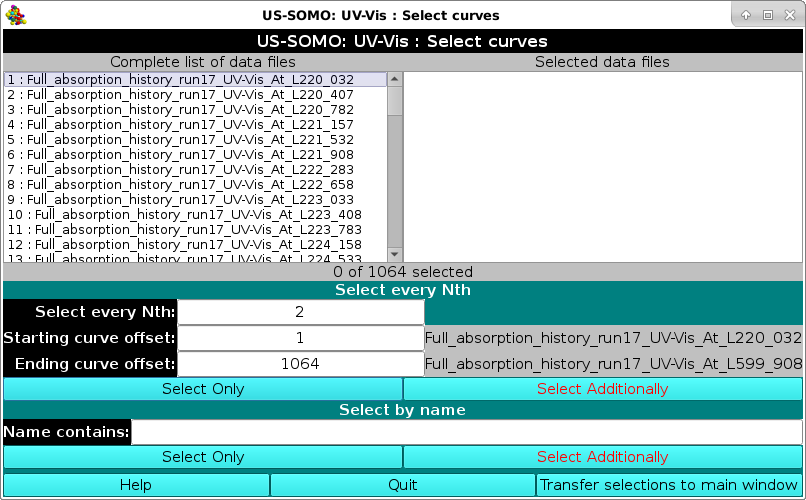
Task: Select file 1 ending in L220_032
Action: tap(195, 80)
